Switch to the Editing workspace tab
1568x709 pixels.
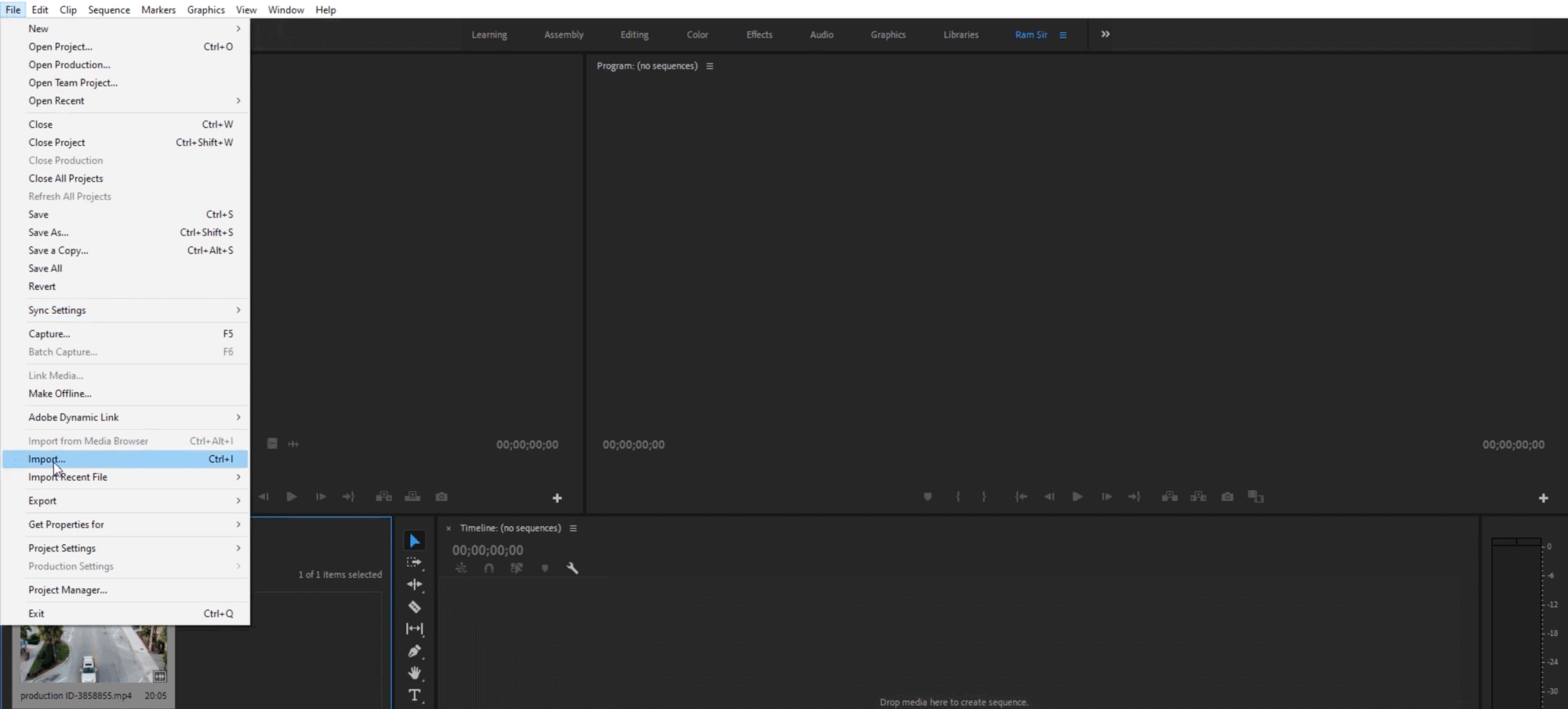pos(633,35)
